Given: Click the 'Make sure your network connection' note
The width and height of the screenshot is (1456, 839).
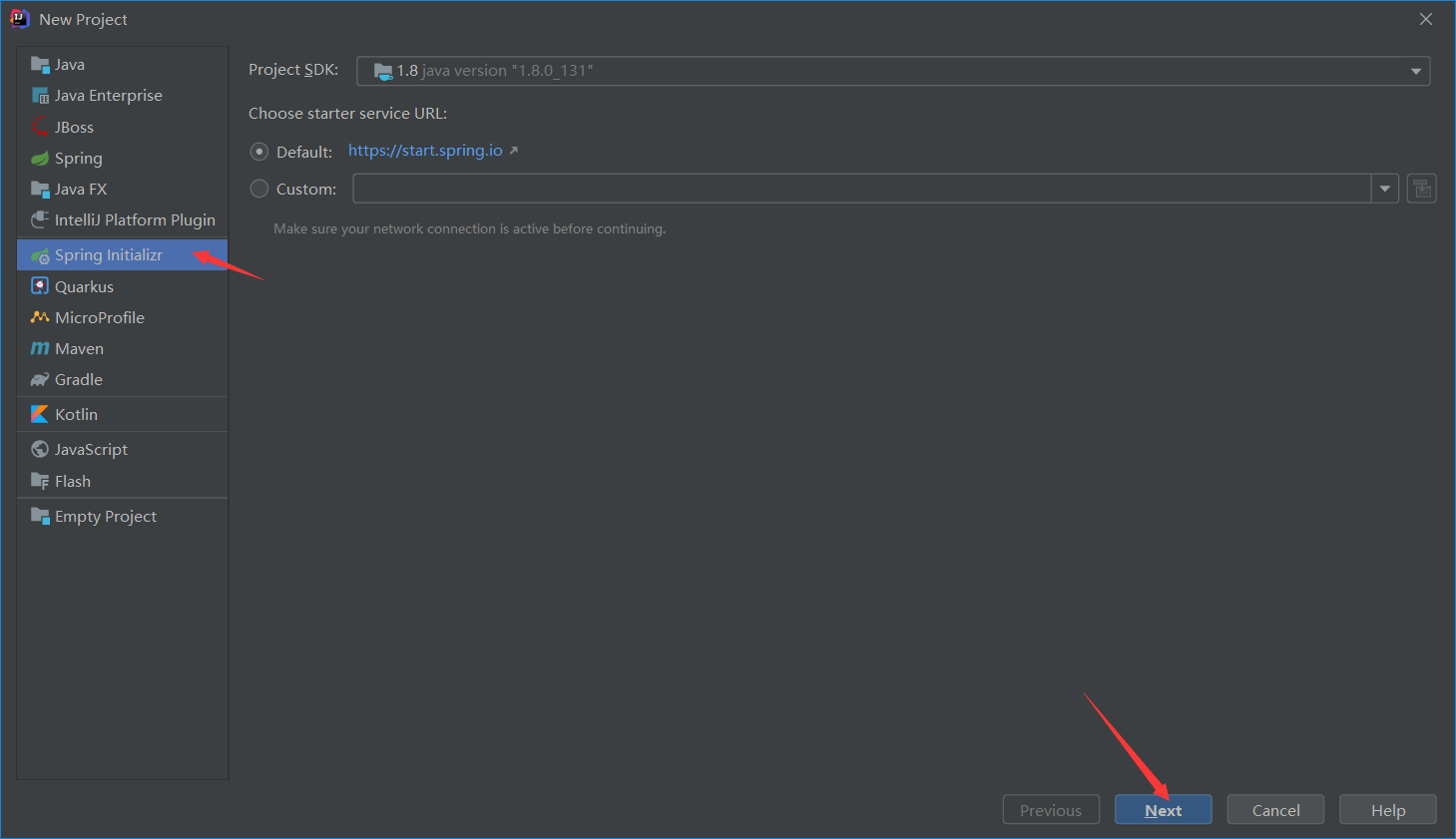Looking at the screenshot, I should (x=469, y=229).
